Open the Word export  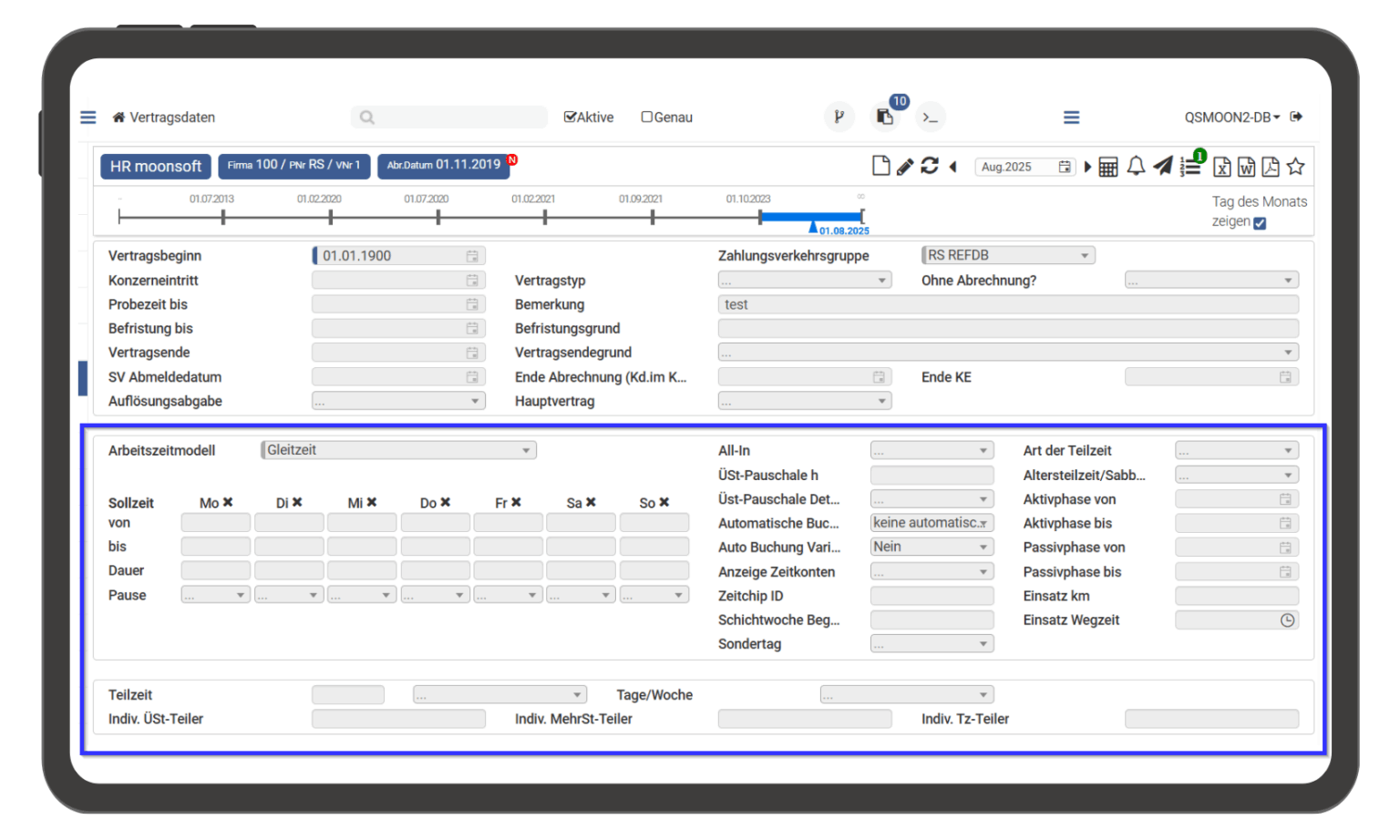click(1247, 167)
